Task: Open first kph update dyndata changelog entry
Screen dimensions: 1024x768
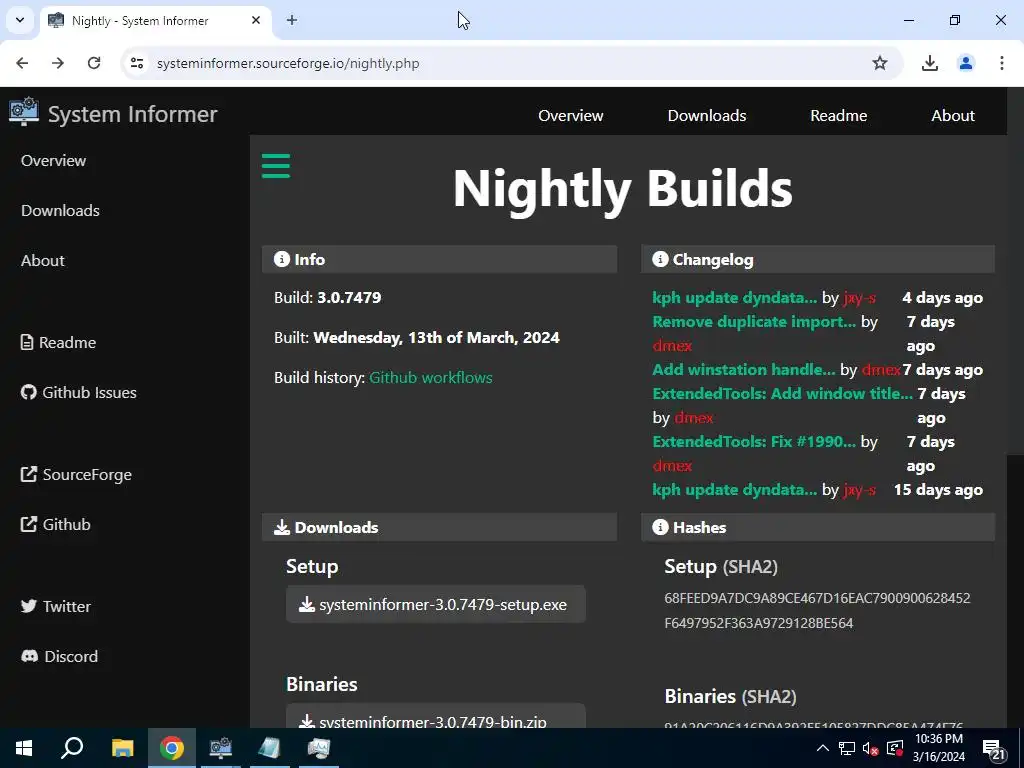Action: tap(734, 298)
